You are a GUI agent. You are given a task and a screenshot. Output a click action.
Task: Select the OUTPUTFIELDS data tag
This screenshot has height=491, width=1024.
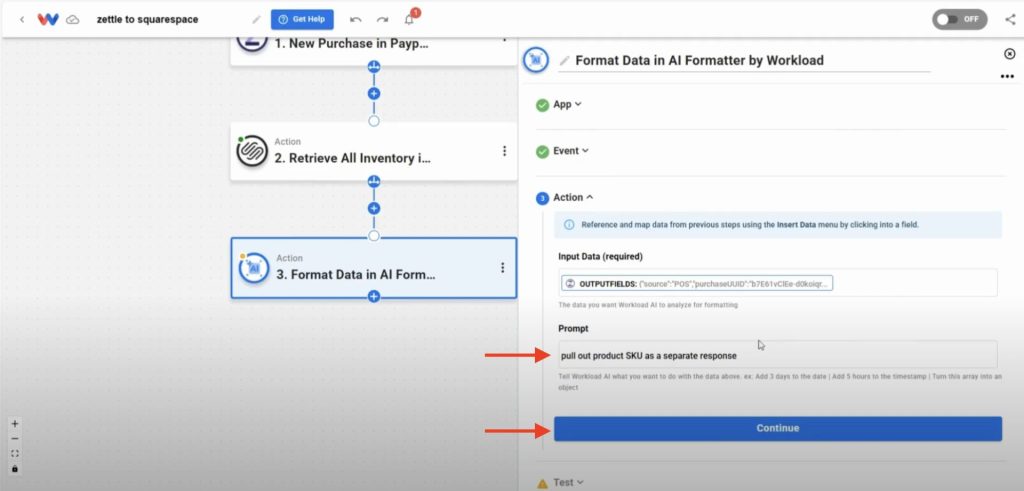[697, 284]
